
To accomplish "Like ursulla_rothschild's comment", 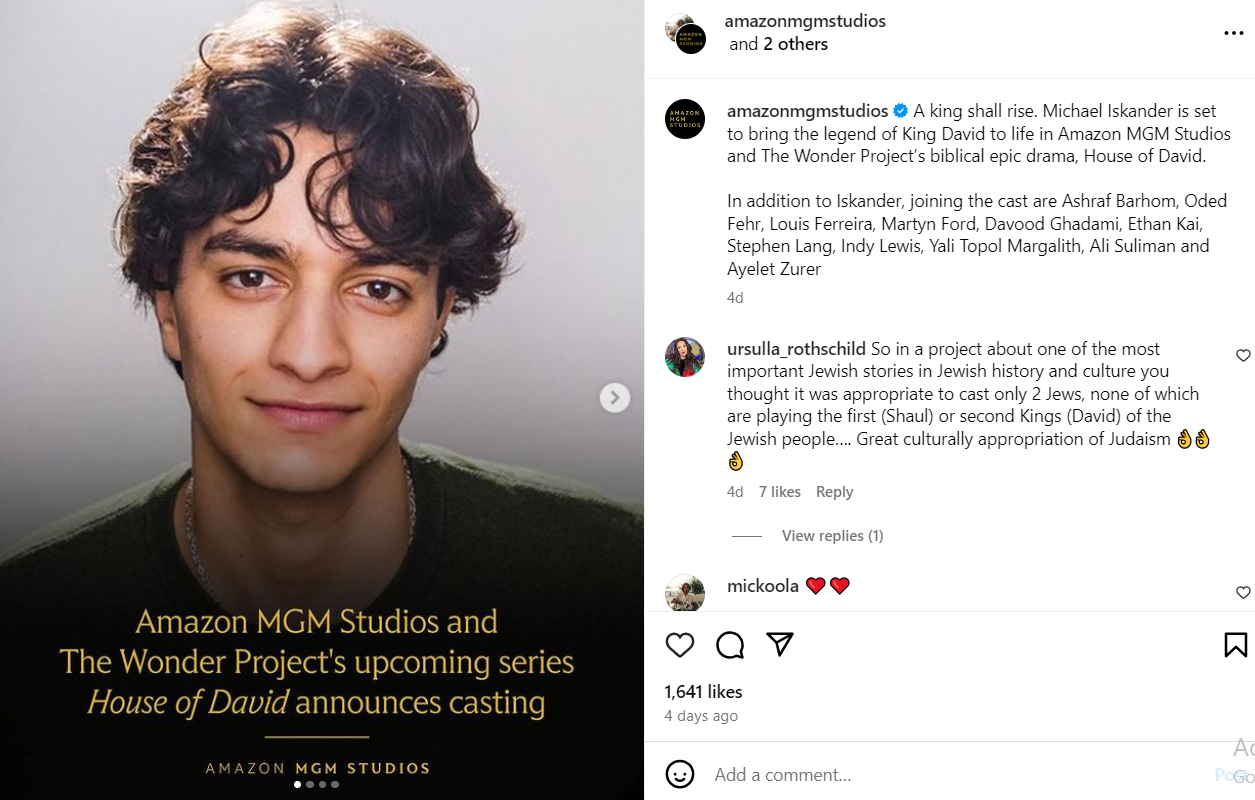I will [x=1243, y=356].
